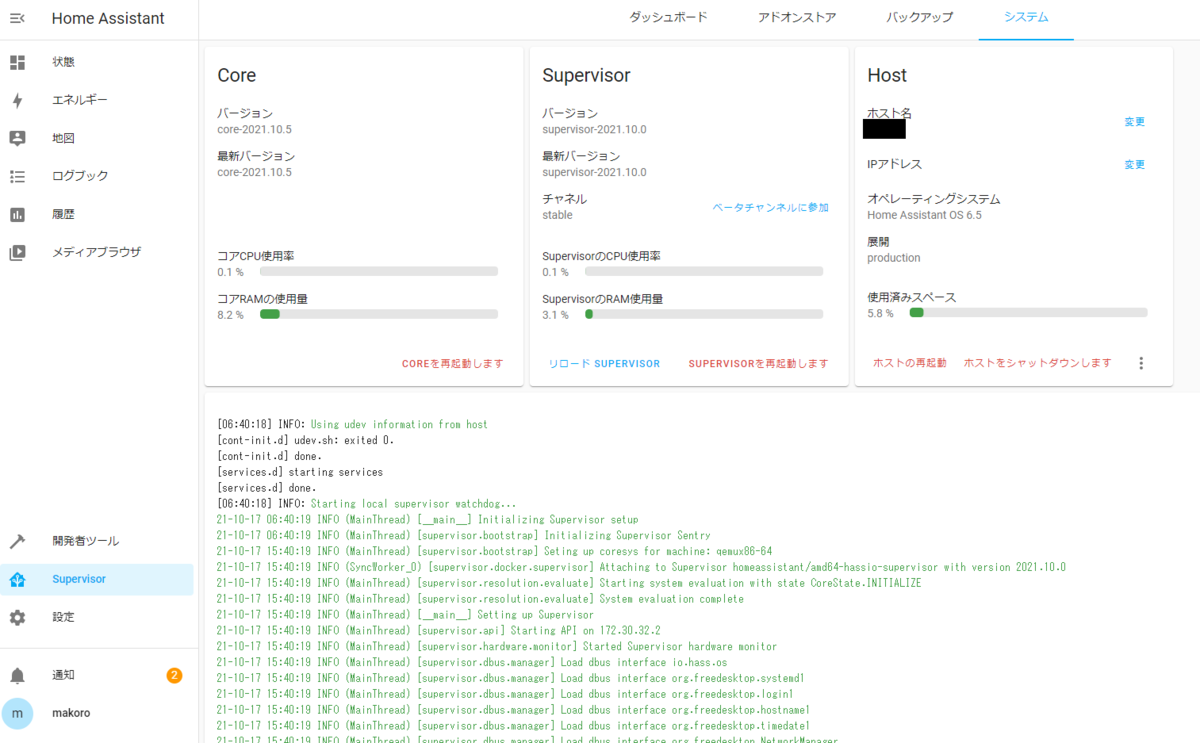
Task: Click the Home Assistant title
Action: pyautogui.click(x=108, y=18)
